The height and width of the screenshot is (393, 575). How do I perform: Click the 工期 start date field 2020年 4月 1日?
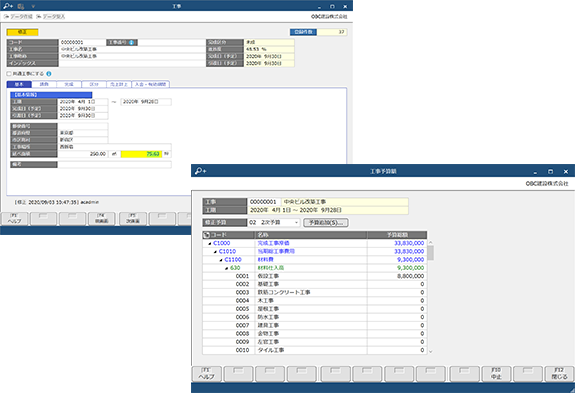pyautogui.click(x=83, y=102)
